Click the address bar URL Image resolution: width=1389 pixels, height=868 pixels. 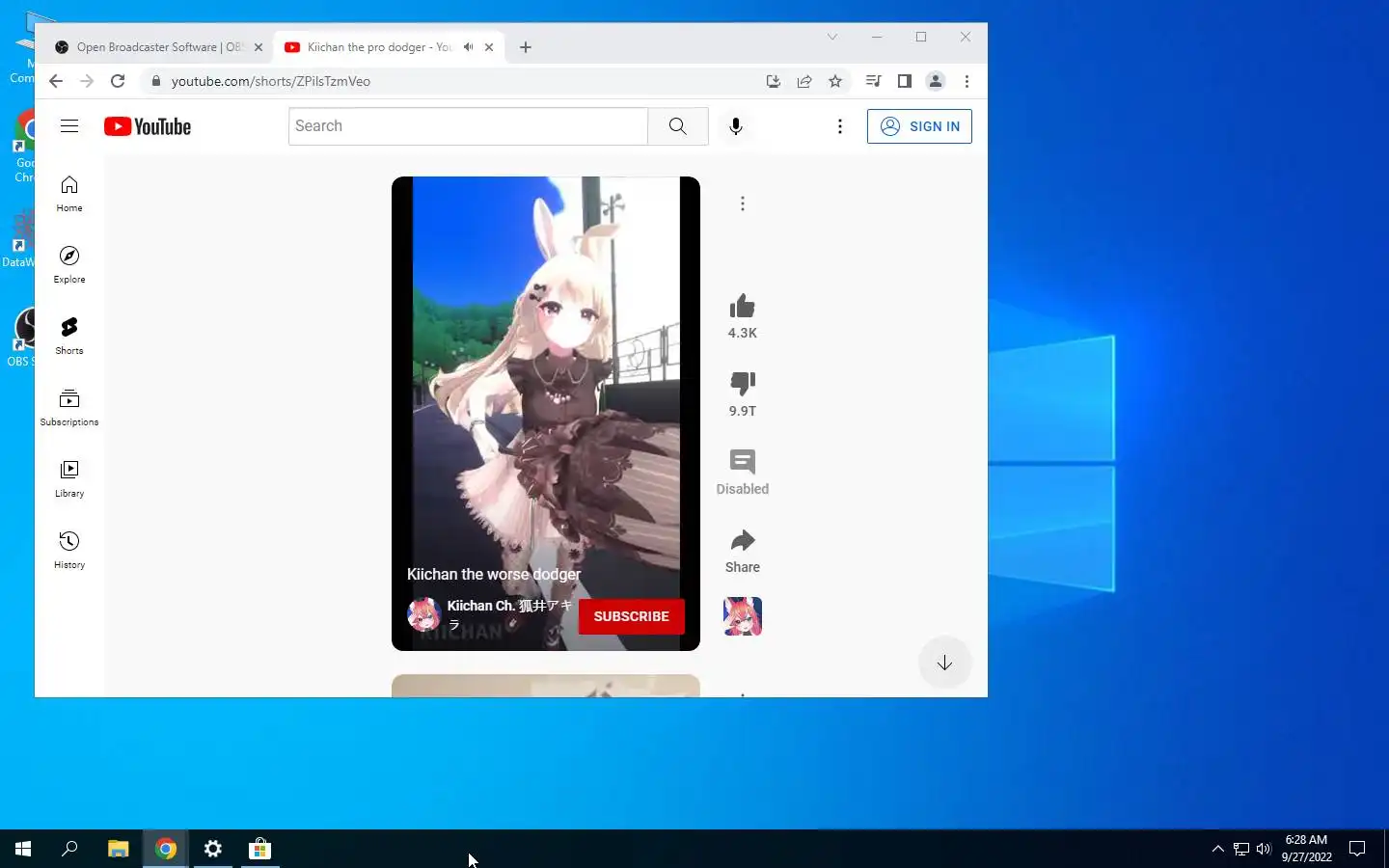tap(271, 81)
